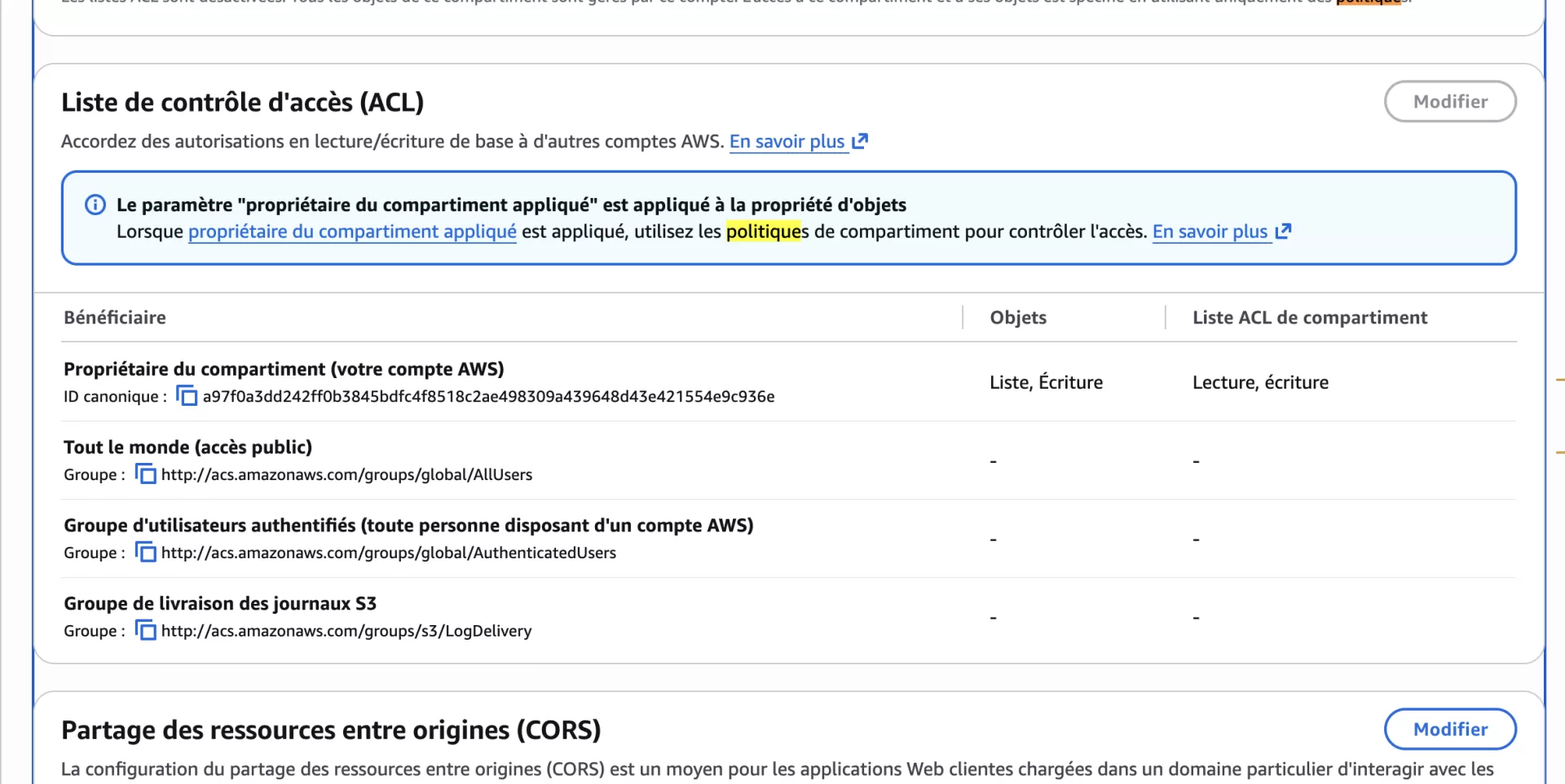Screen dimensions: 1565x784
Task: Copy the canonical ID of bucket owner
Action: [187, 396]
